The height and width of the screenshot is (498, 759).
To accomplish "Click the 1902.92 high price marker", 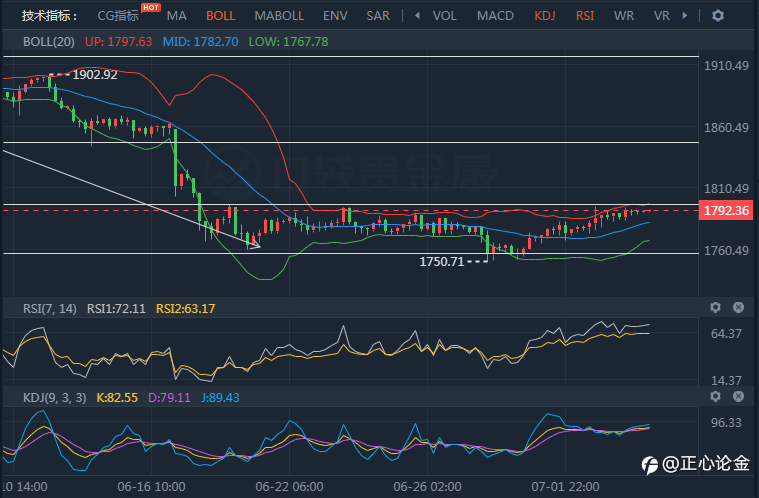I will click(95, 75).
